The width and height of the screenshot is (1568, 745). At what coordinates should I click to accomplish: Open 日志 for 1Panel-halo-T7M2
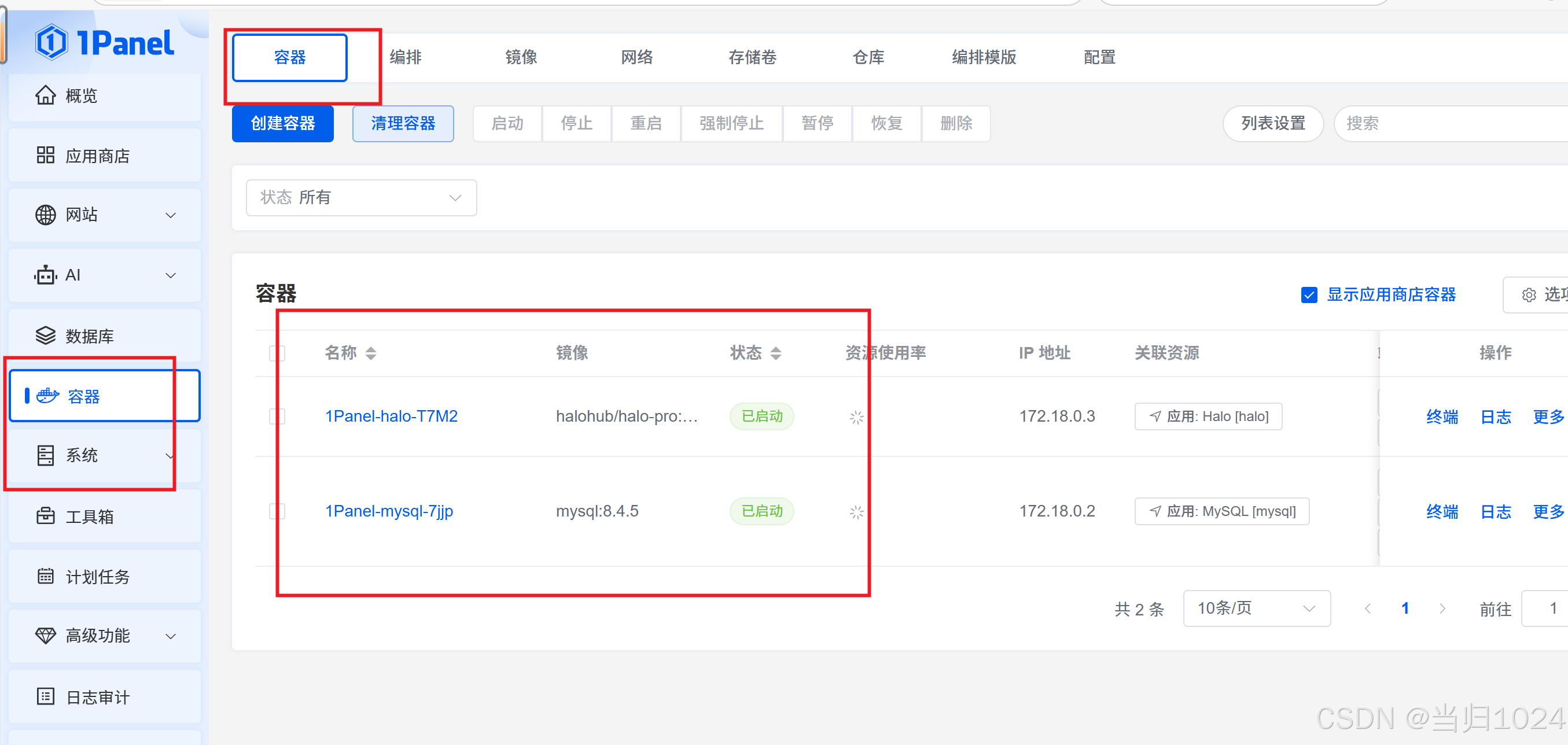[1496, 417]
